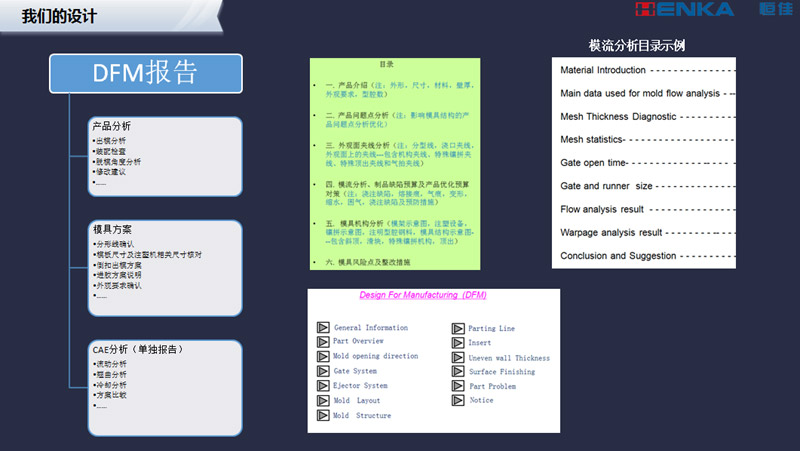Select the arrow icon beside Parting Line
800x451 pixels.
[x=457, y=328]
